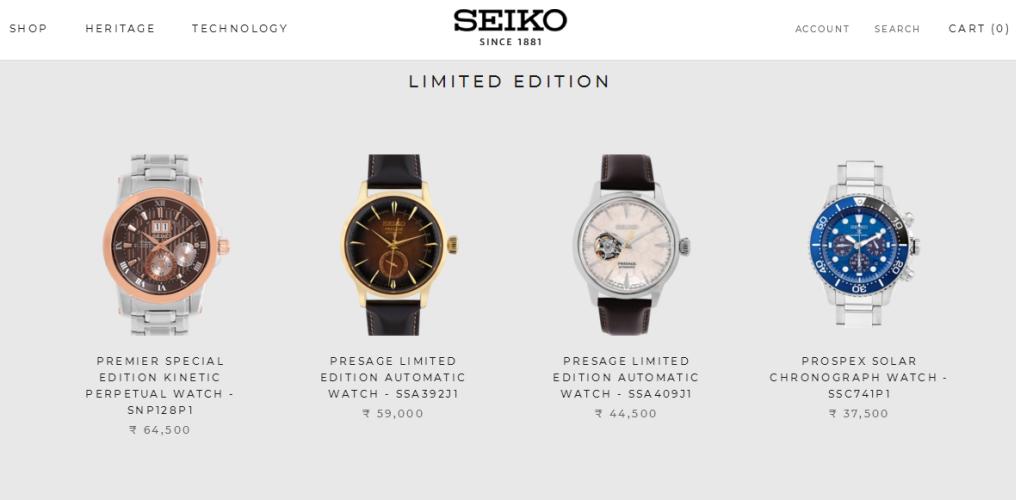1016x500 pixels.
Task: Open the Heritage menu
Action: click(121, 28)
